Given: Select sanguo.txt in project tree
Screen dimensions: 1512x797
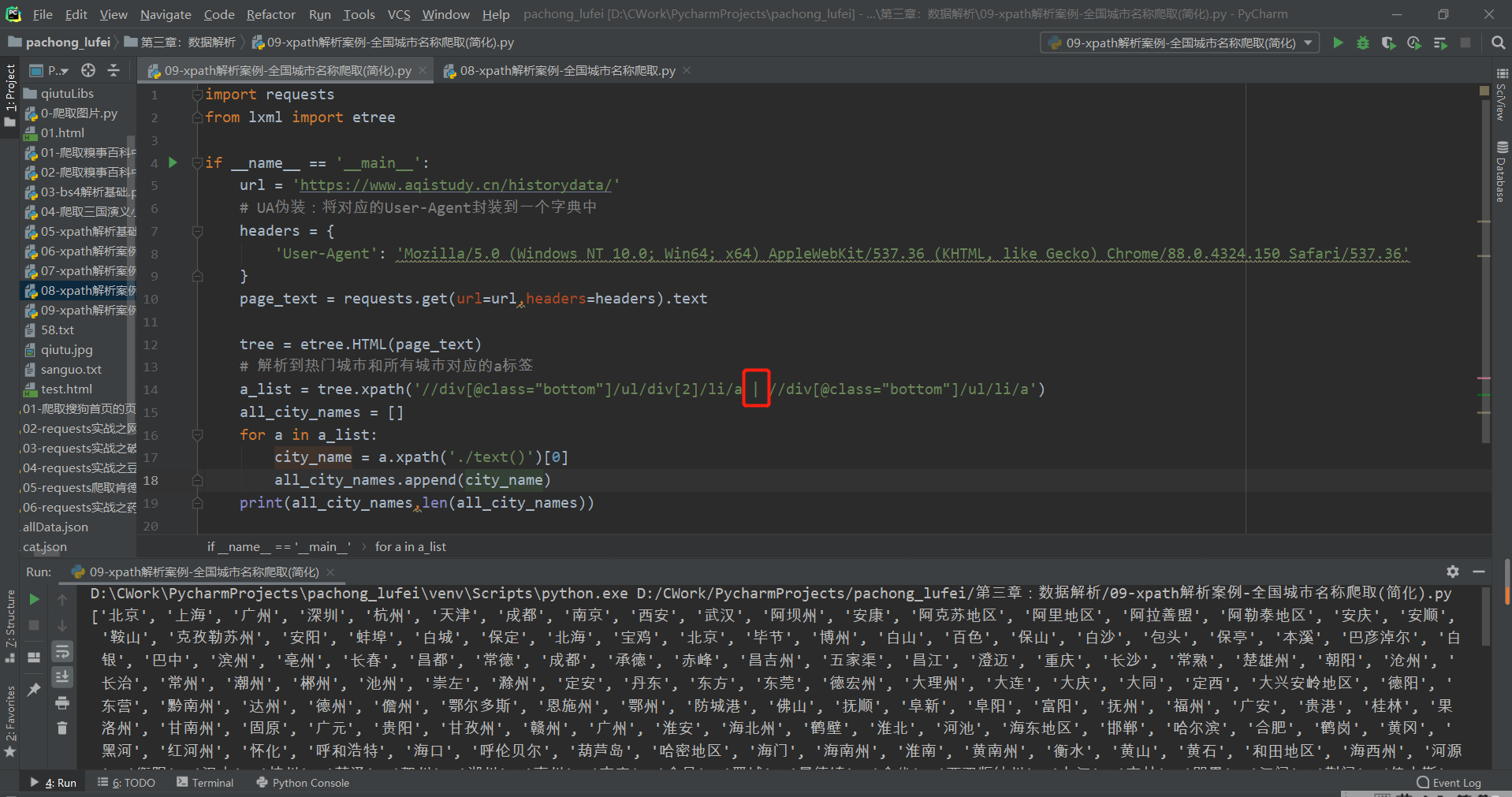Looking at the screenshot, I should (71, 369).
